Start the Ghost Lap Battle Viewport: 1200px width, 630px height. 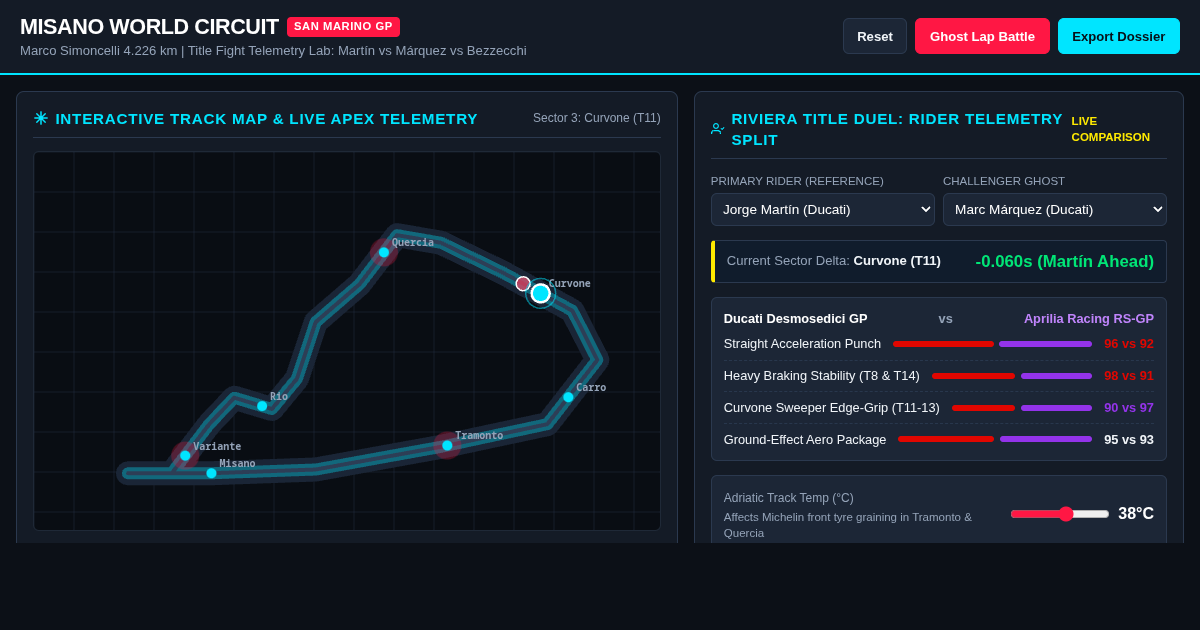point(982,36)
